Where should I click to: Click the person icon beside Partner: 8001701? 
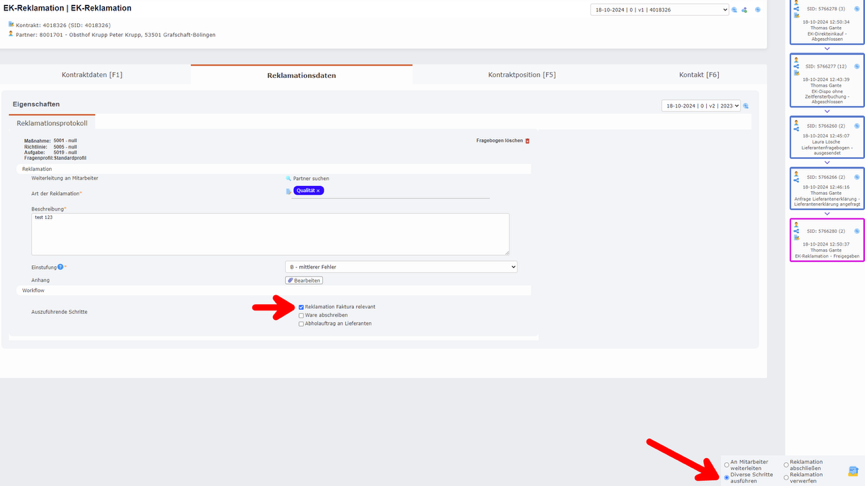[10, 34]
